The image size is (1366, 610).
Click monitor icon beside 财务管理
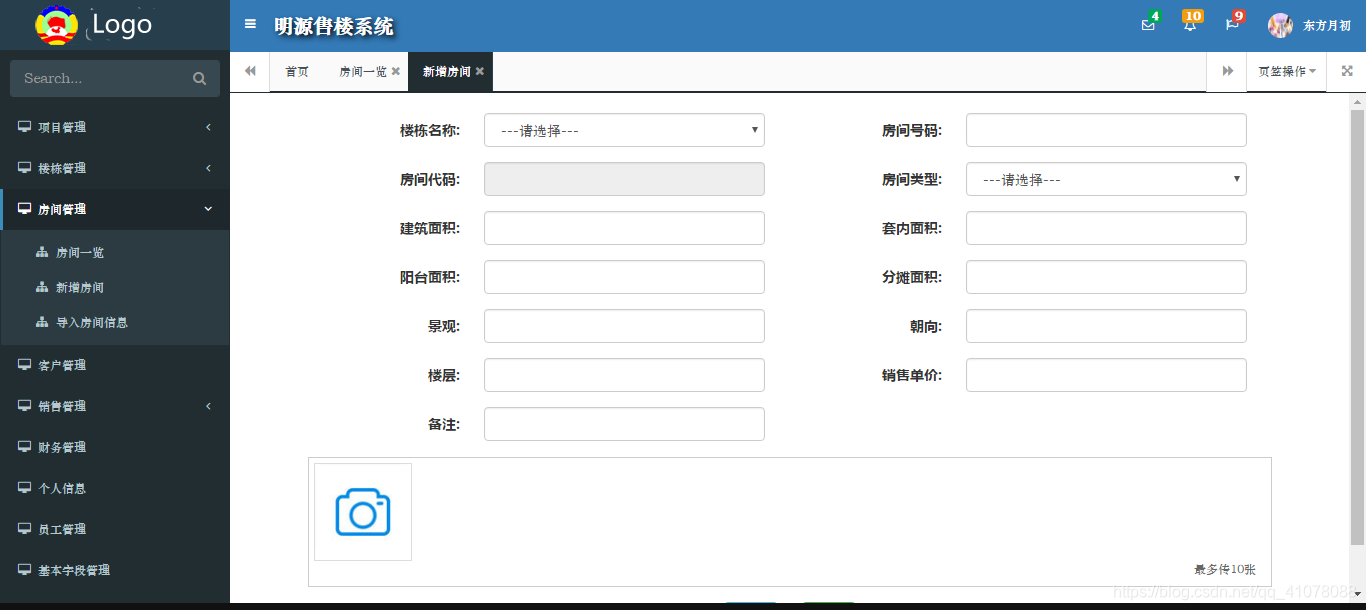pos(24,447)
